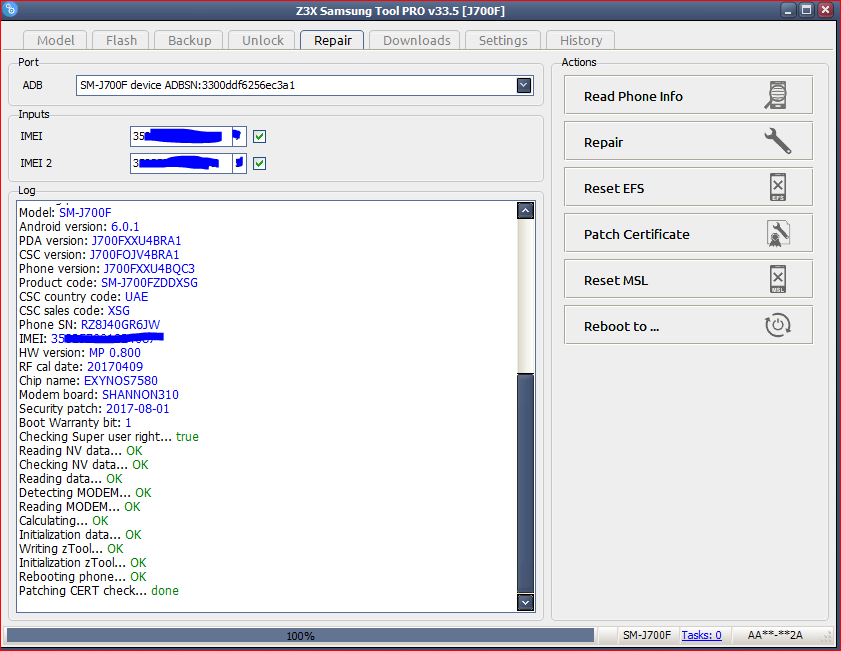The width and height of the screenshot is (841, 651).
Task: Click the Reset EFS phone icon
Action: 778,187
